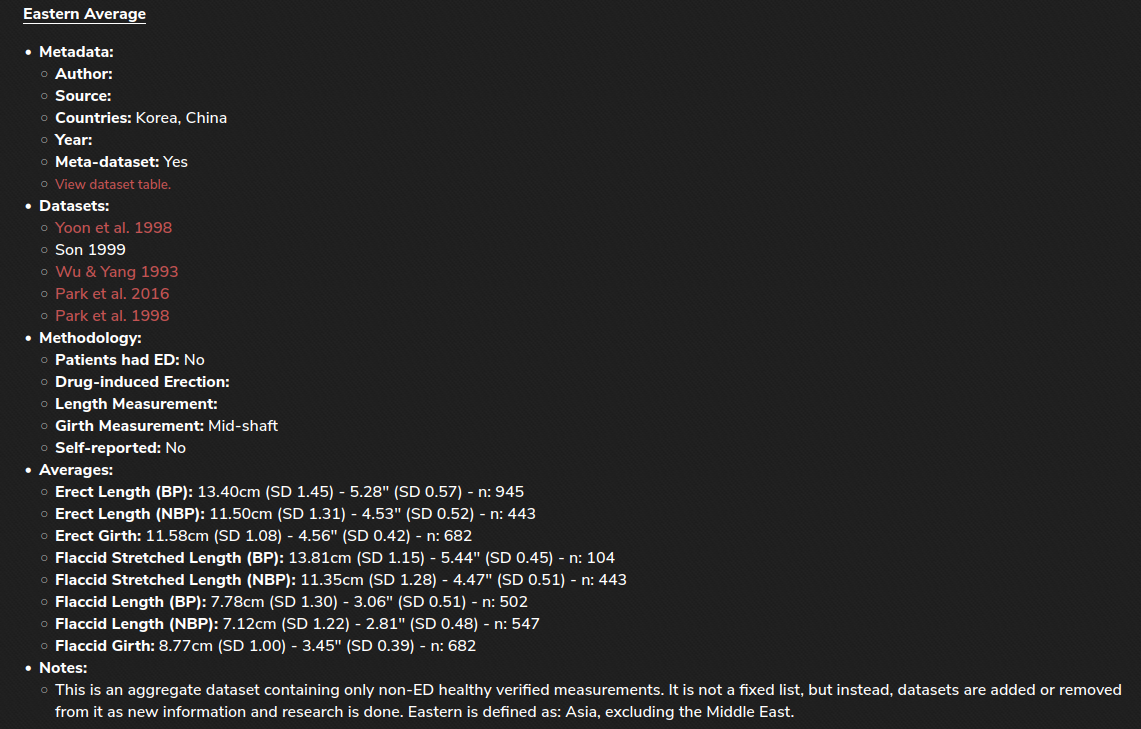Open the Park et al. 2016 dataset
This screenshot has height=729, width=1141.
pyautogui.click(x=112, y=293)
